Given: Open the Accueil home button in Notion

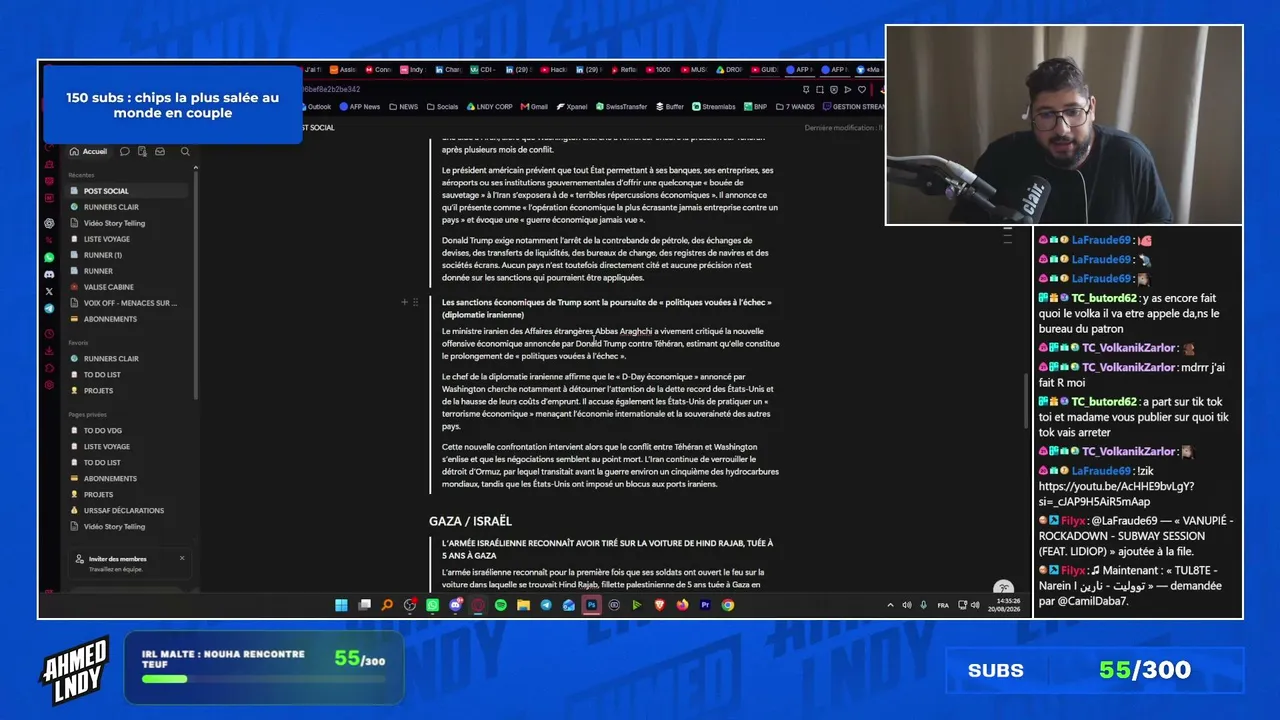Looking at the screenshot, I should tap(88, 152).
